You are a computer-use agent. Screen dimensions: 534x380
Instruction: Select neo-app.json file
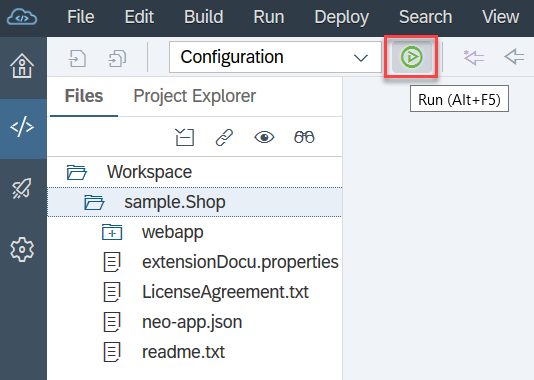pyautogui.click(x=192, y=322)
